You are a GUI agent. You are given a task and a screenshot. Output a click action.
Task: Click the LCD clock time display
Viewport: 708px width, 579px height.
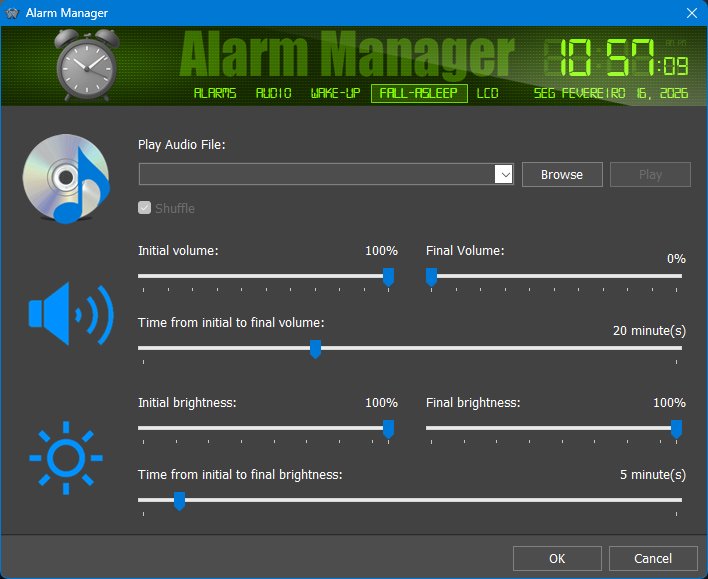pos(616,57)
